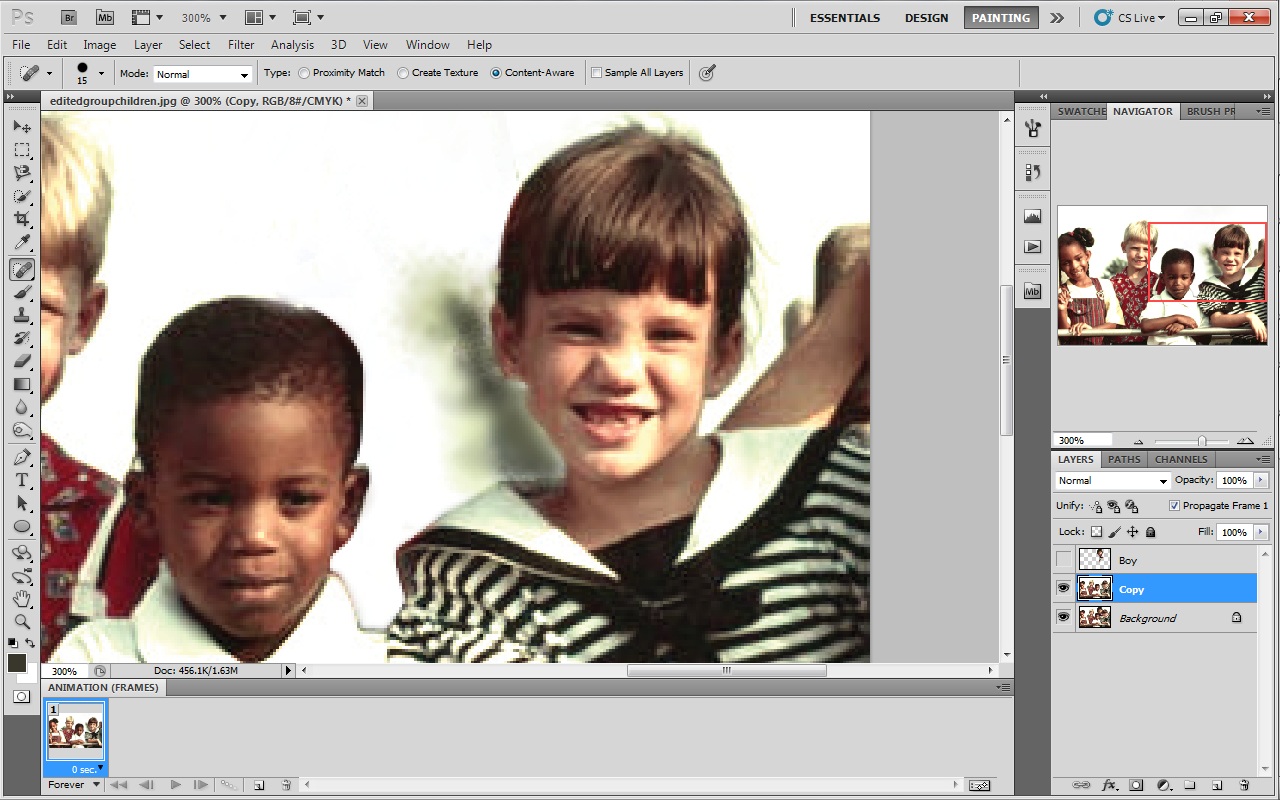Switch to the Paths tab
The image size is (1280, 800).
(x=1124, y=459)
